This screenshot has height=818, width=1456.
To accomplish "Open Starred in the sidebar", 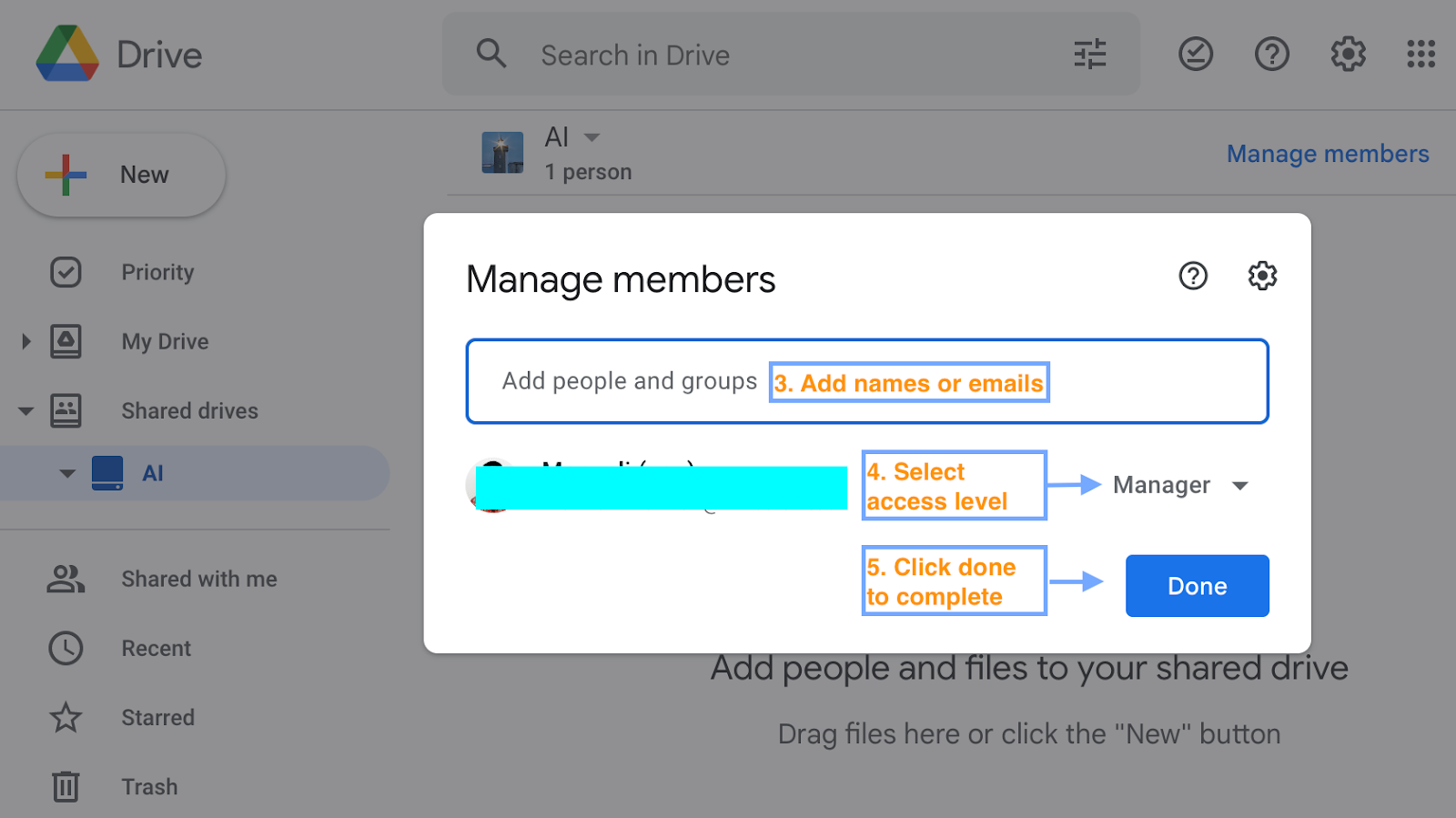I will (157, 717).
